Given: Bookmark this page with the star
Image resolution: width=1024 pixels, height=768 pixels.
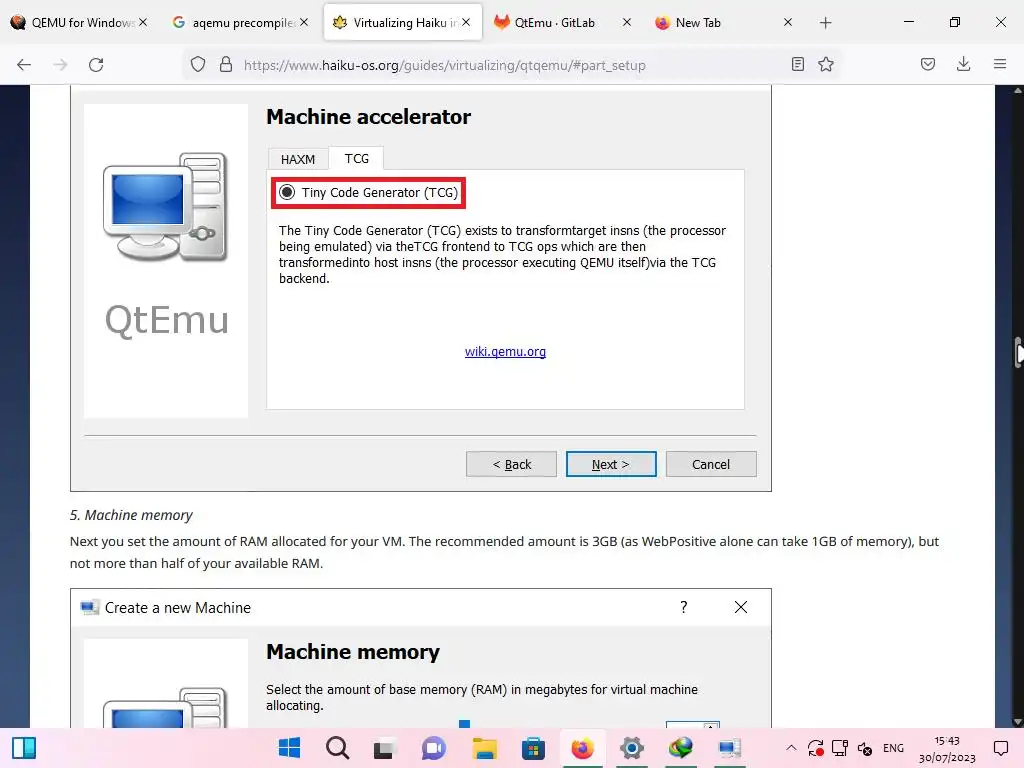Looking at the screenshot, I should [826, 64].
